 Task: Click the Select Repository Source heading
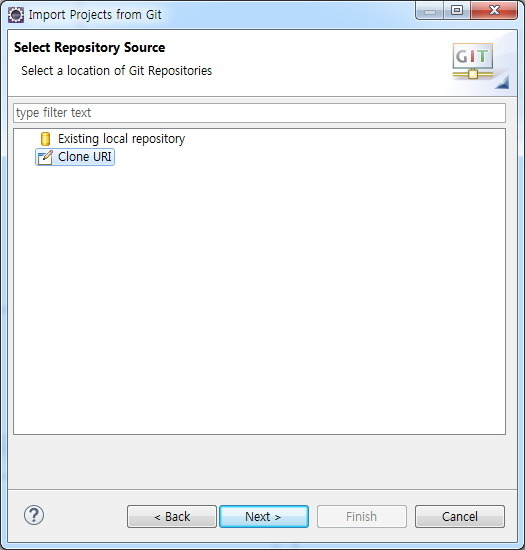click(89, 48)
